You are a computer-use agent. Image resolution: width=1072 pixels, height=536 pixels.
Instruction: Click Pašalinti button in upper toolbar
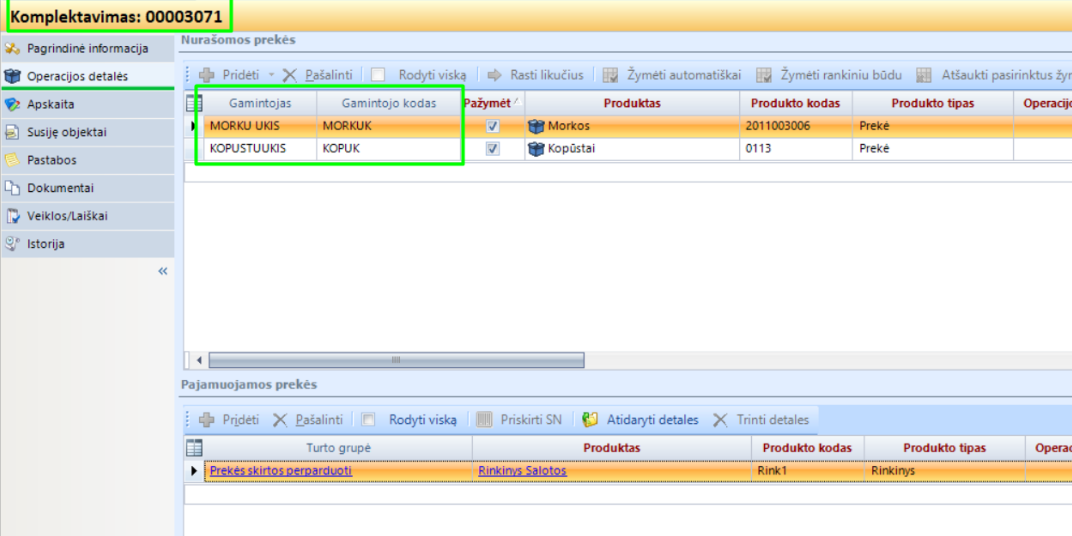coord(317,75)
